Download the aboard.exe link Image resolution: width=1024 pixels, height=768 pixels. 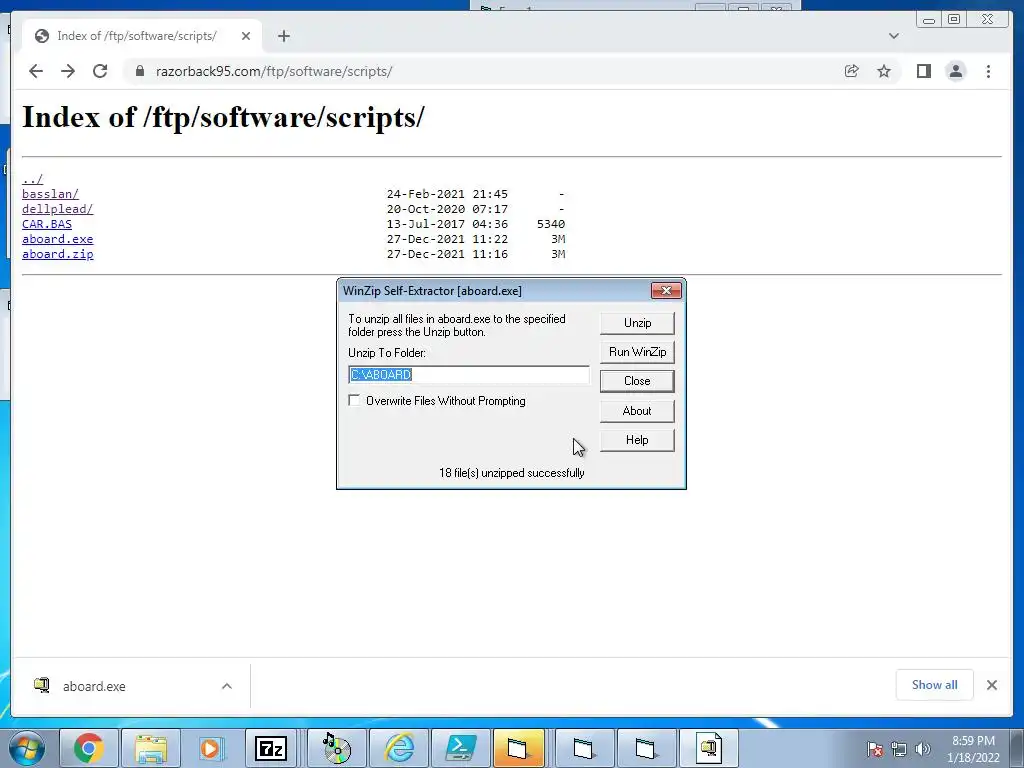pos(57,239)
